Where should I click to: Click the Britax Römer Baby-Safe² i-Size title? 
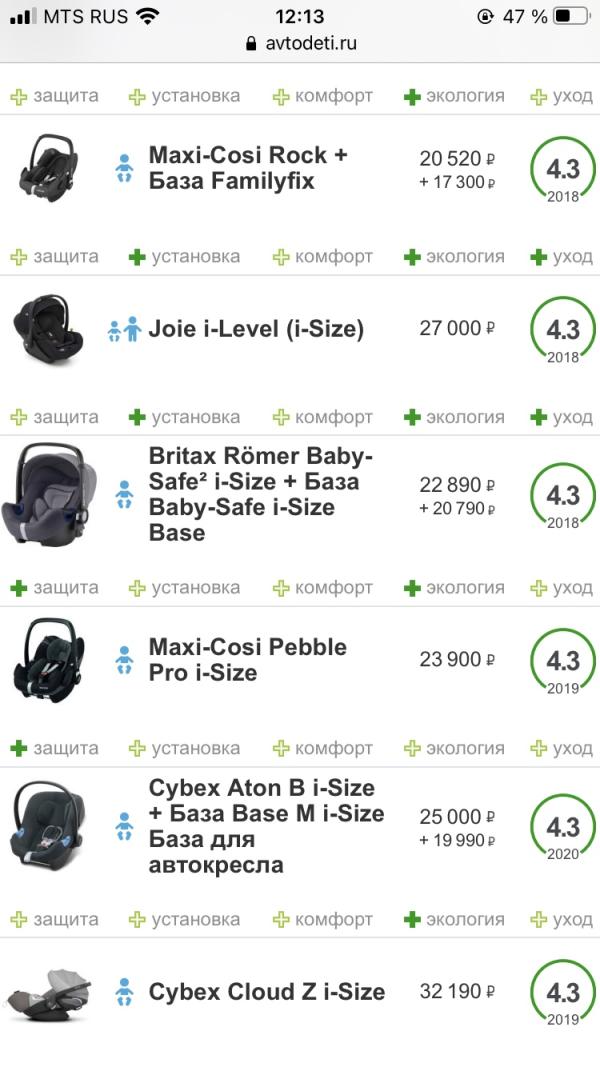262,494
